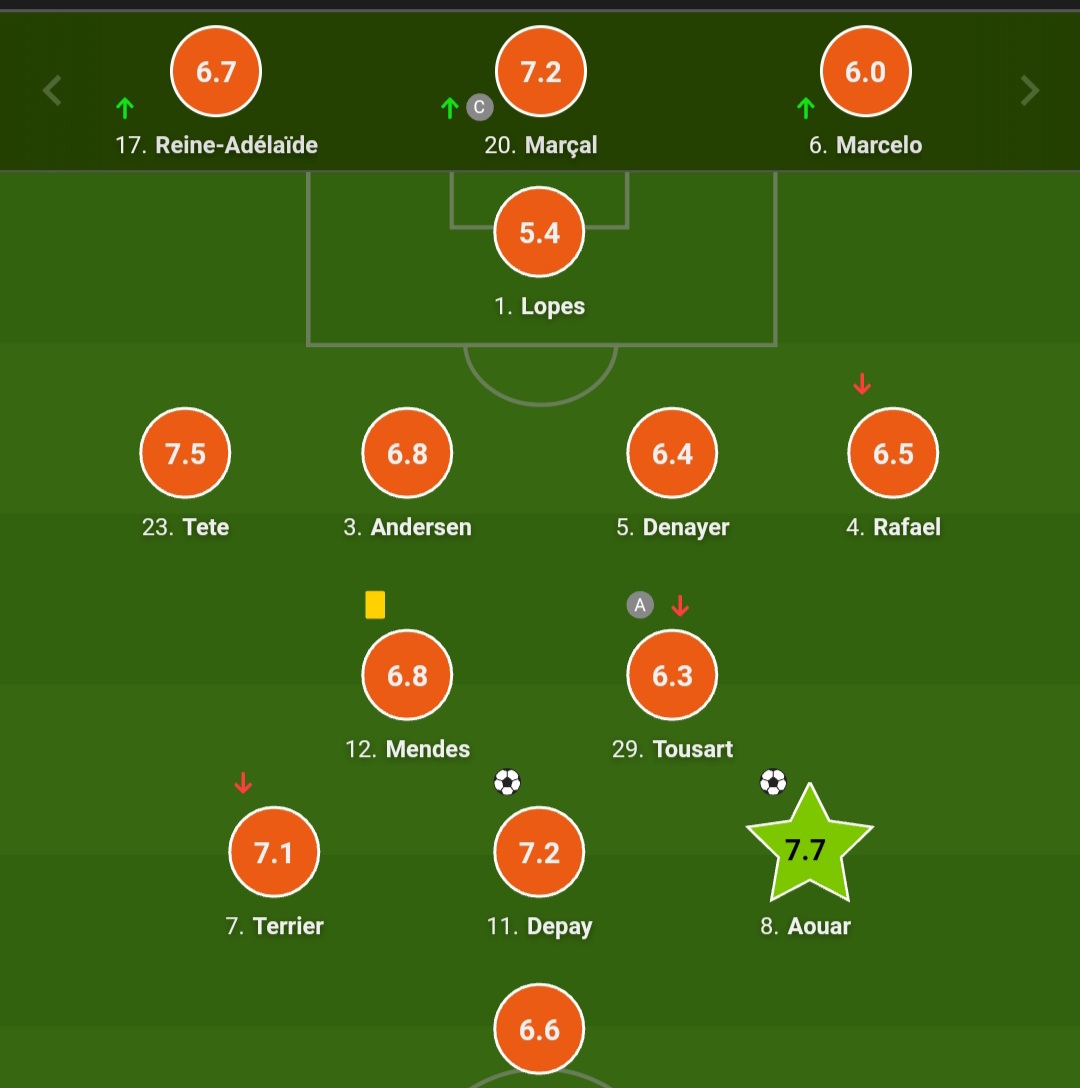Open Aouar's green star rating 7.7
1080x1088 pixels.
[809, 845]
